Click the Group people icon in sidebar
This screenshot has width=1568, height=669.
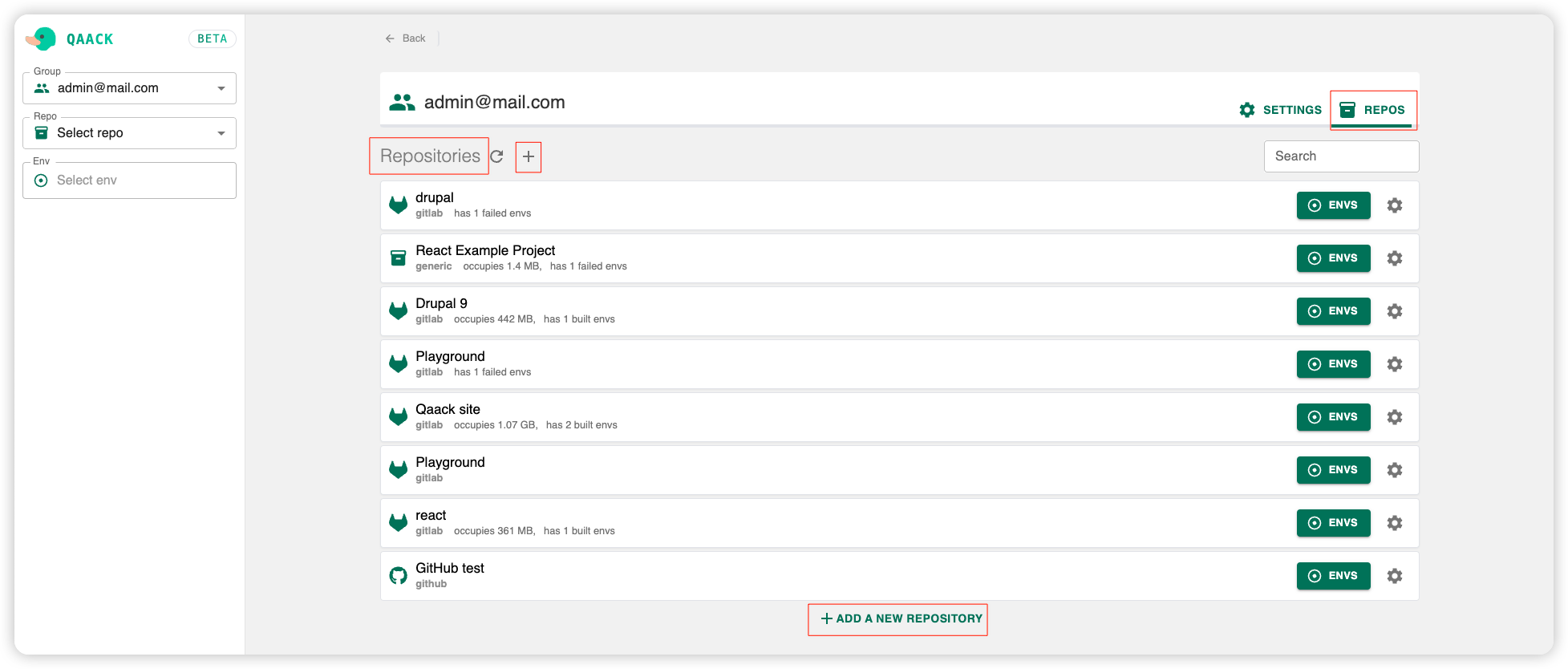point(42,87)
